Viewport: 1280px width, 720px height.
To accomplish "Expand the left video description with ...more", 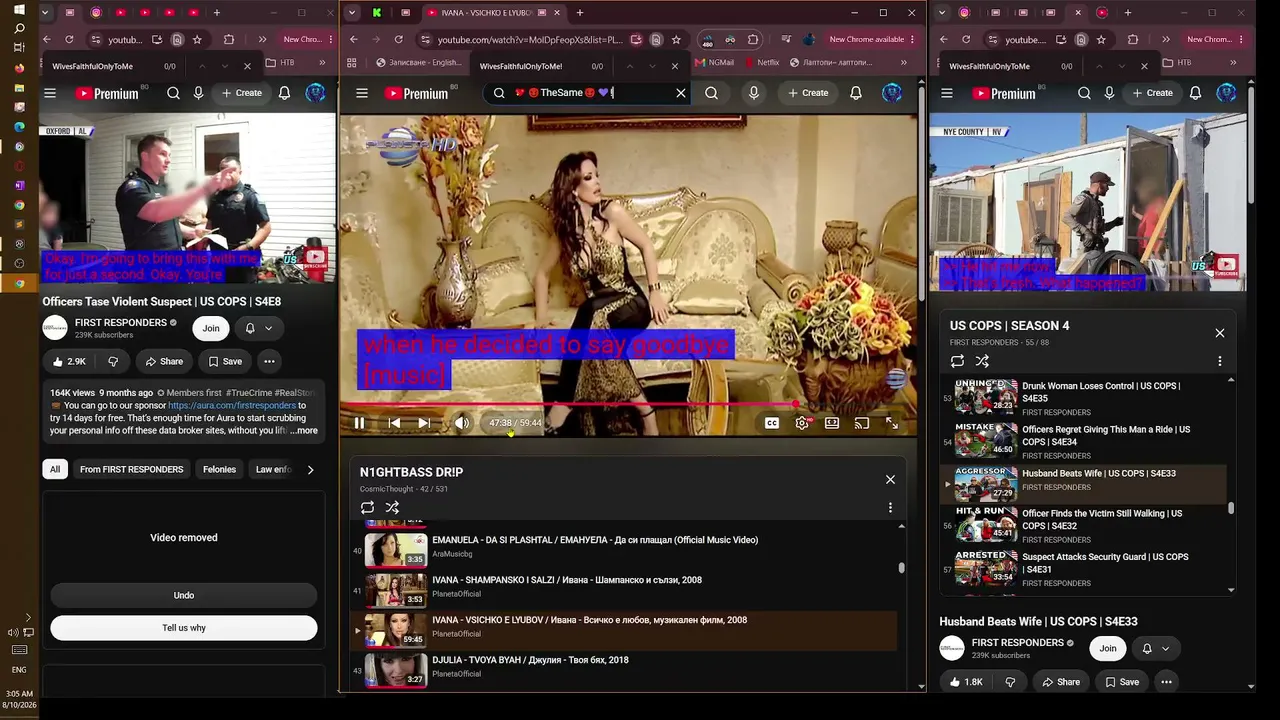I will click(304, 431).
